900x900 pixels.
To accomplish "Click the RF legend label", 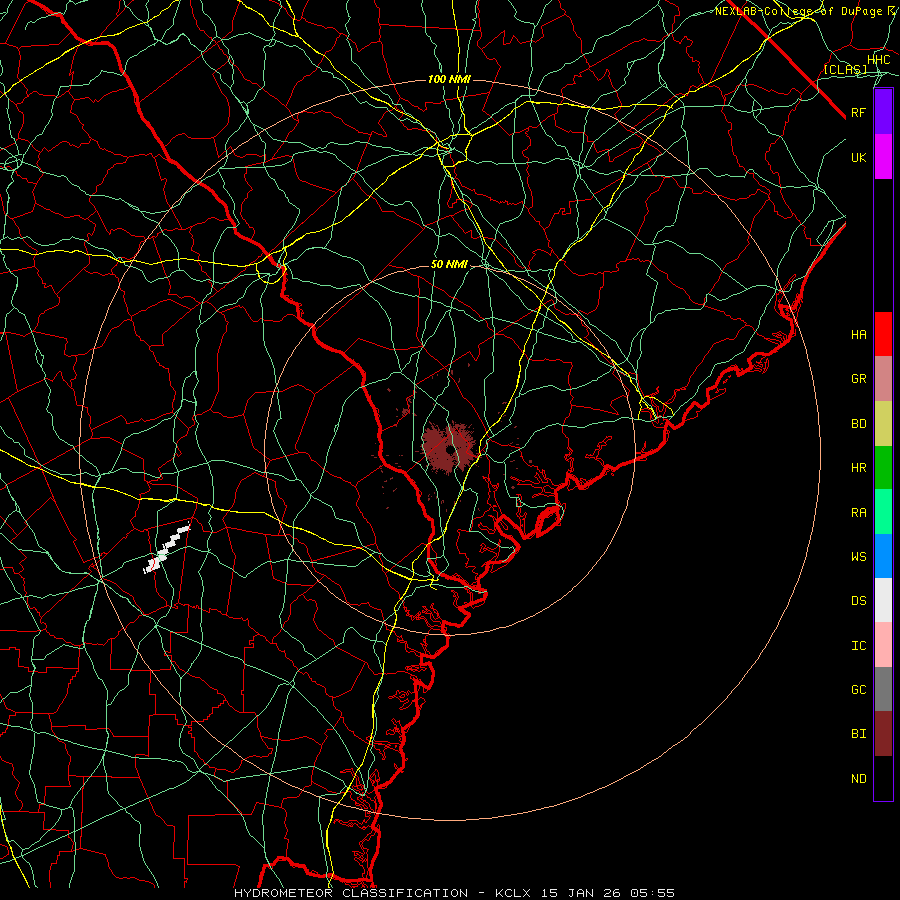I will pos(858,112).
